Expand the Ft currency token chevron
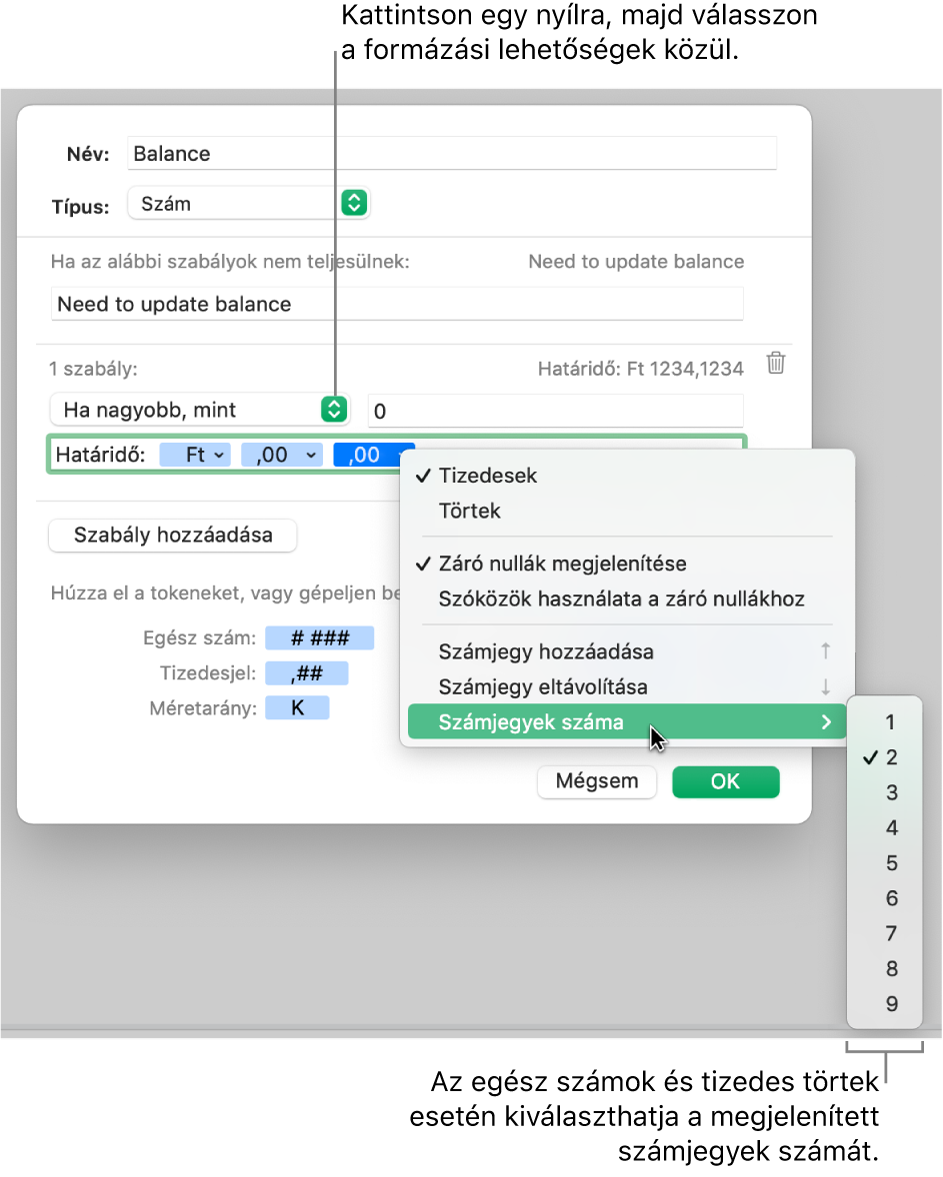This screenshot has width=943, height=1177. 218,455
